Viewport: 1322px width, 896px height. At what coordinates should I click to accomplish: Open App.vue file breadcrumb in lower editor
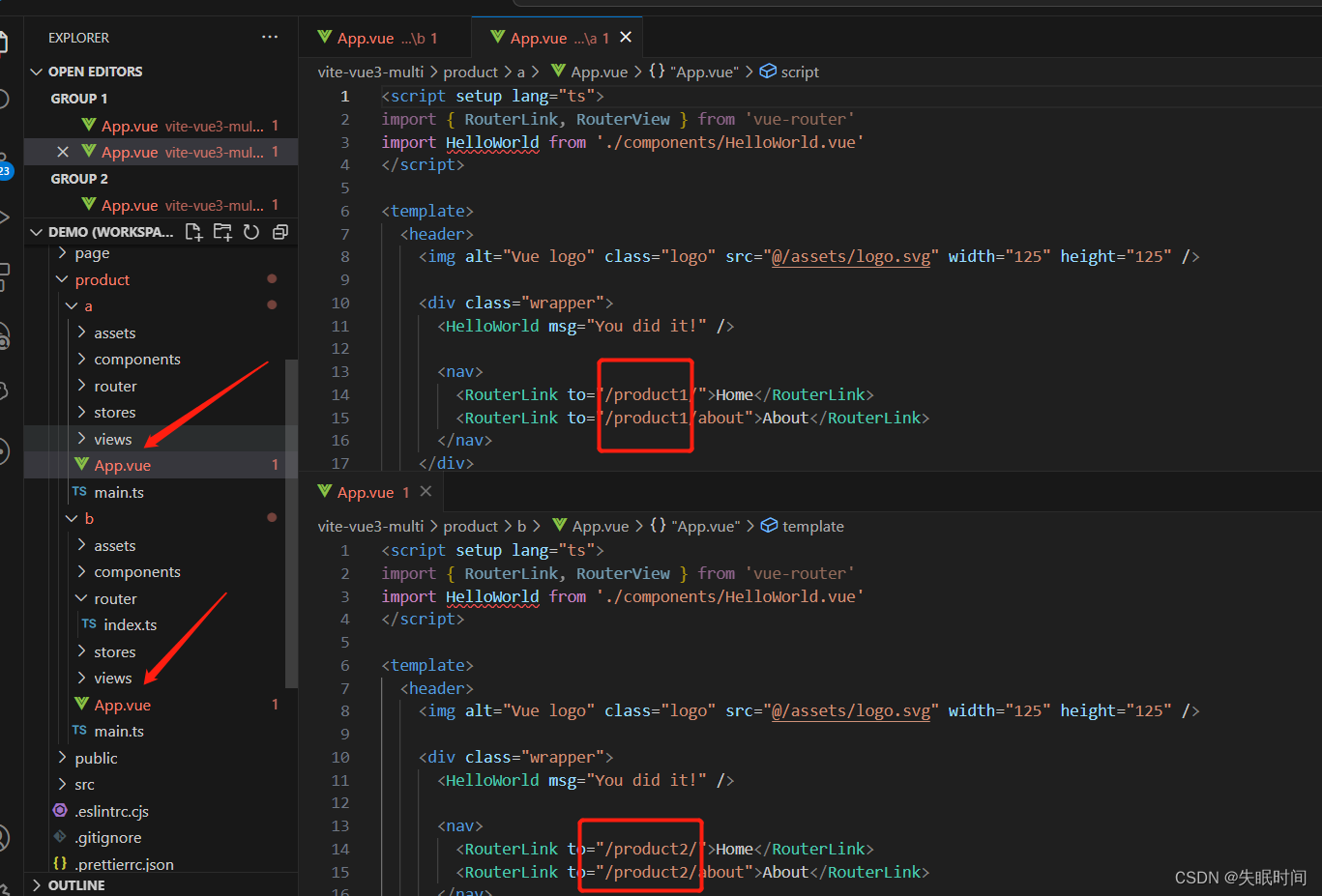point(591,526)
